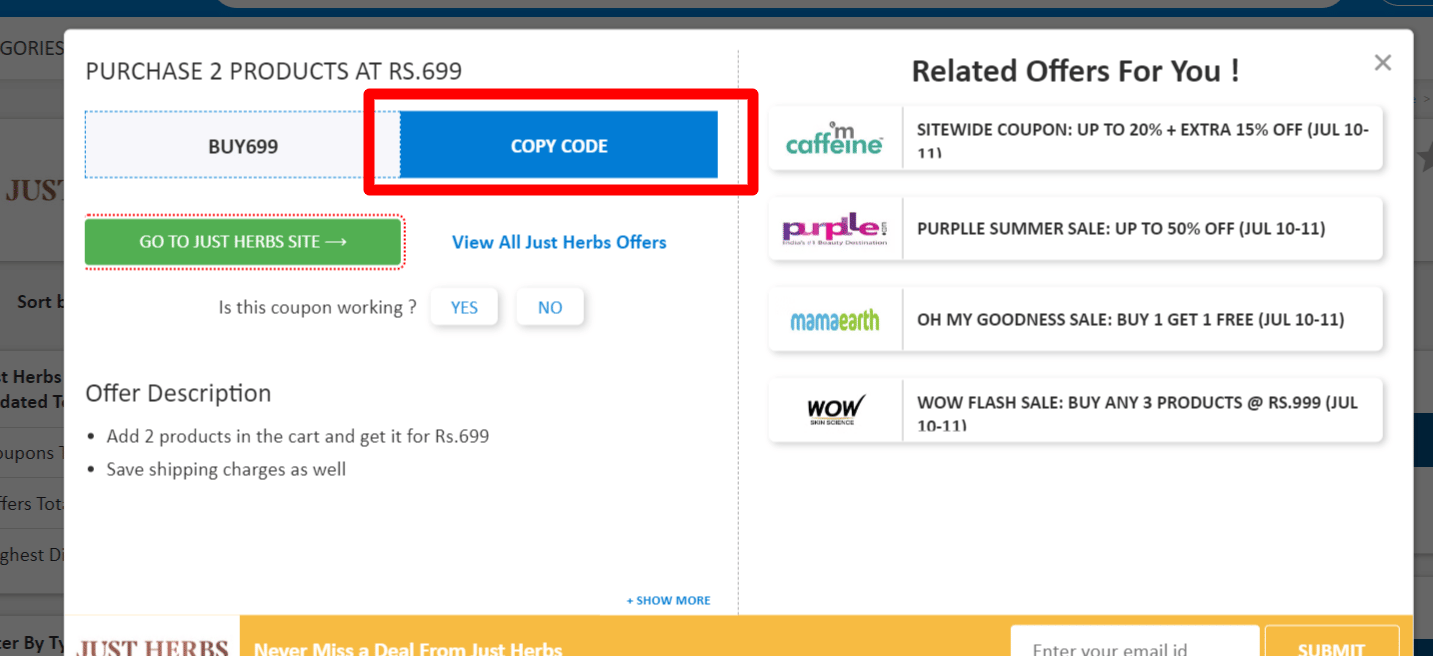Dismiss the coupon popup with the X
The width and height of the screenshot is (1433, 656).
click(1382, 62)
